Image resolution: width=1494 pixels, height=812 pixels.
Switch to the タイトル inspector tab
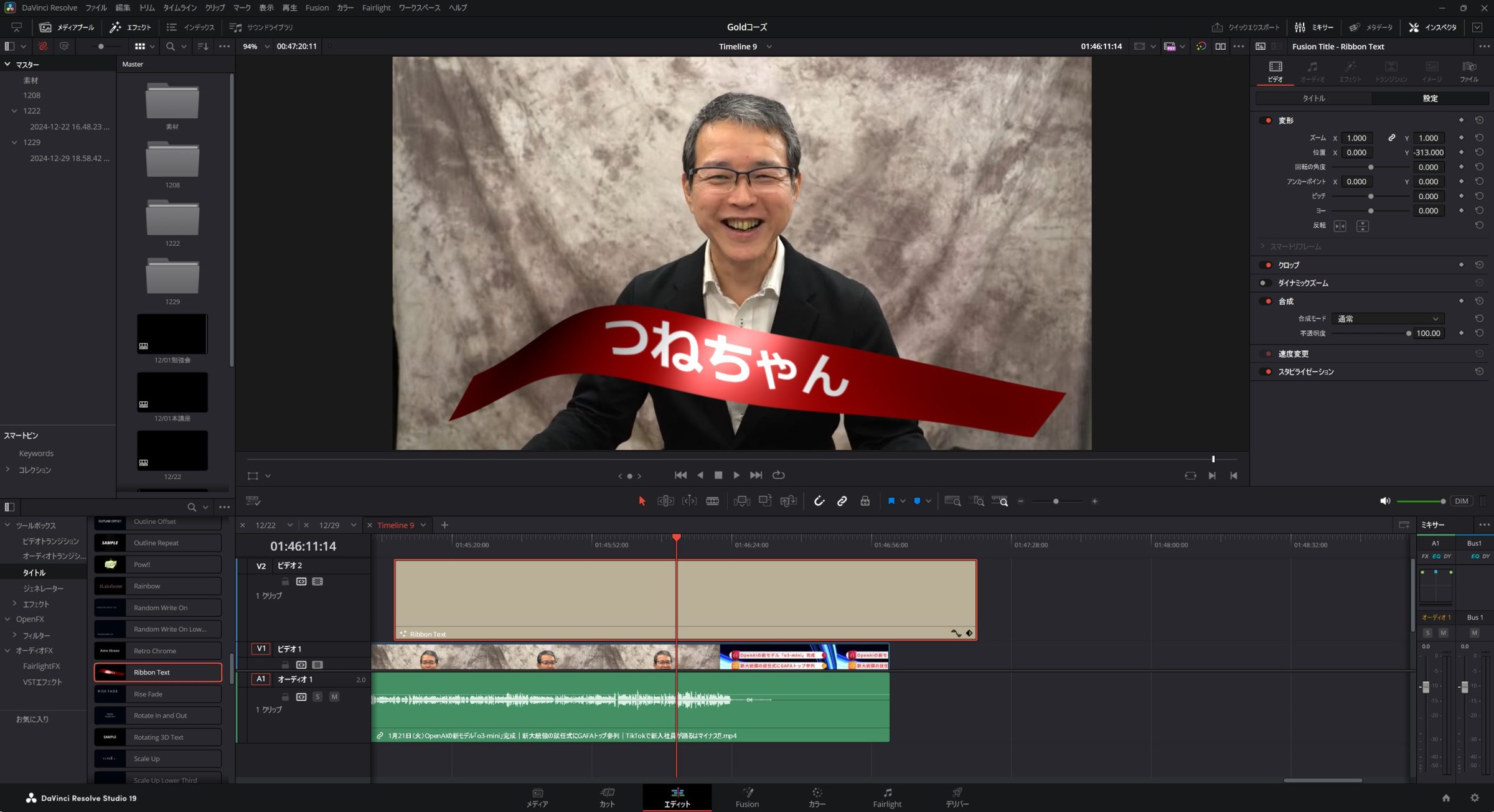click(1313, 98)
